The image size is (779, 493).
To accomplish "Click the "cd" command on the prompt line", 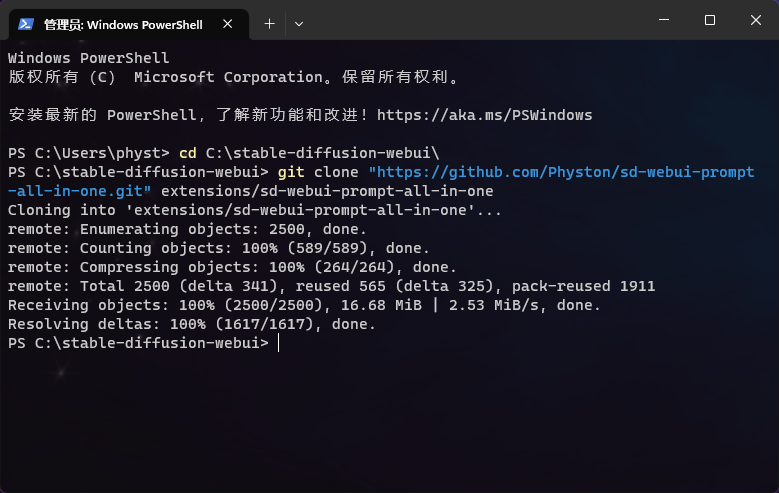I will pos(187,153).
